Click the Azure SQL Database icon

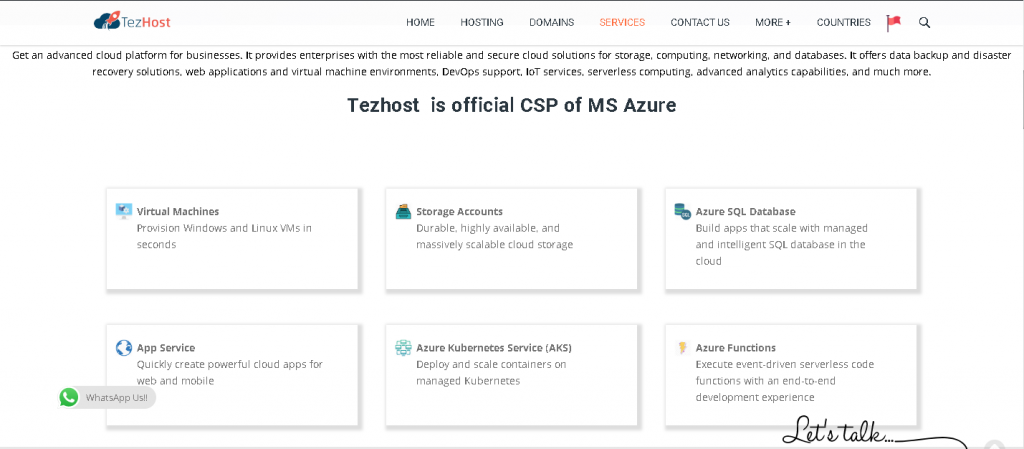pos(682,211)
